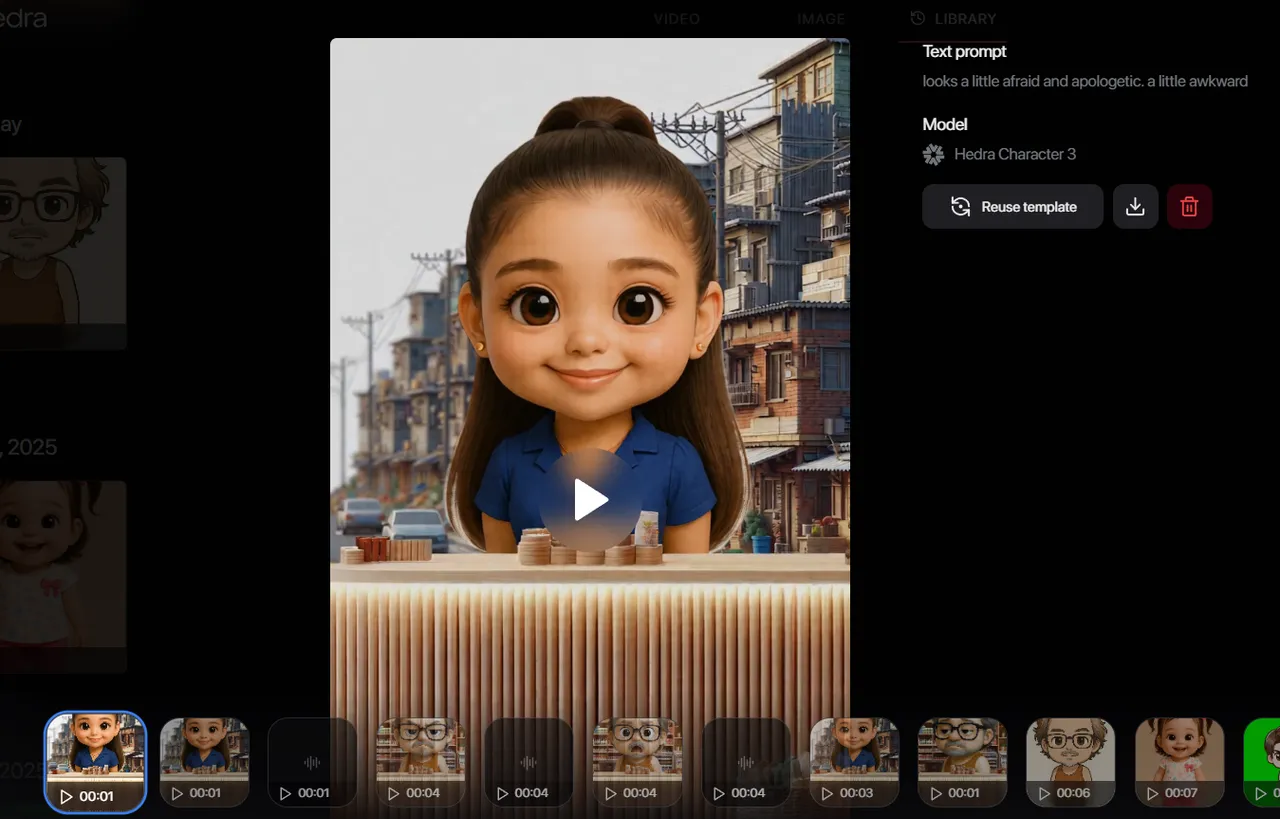This screenshot has width=1280, height=819.
Task: Open the girl thumbnail labeled 00:03
Action: [854, 762]
